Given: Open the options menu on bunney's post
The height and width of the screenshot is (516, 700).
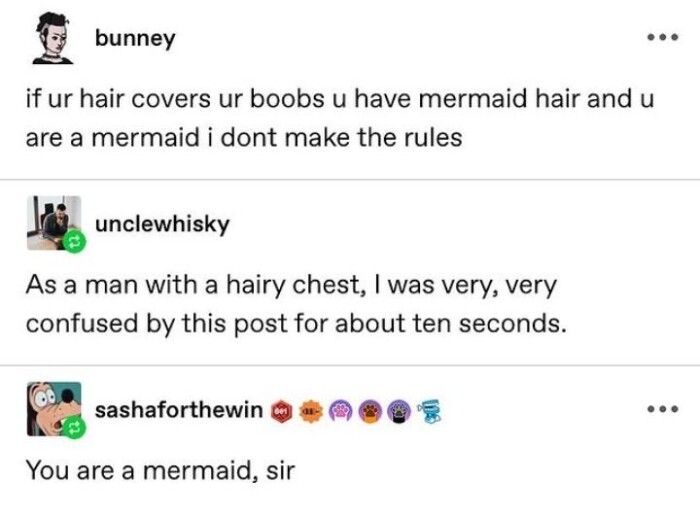Looking at the screenshot, I should [x=663, y=37].
